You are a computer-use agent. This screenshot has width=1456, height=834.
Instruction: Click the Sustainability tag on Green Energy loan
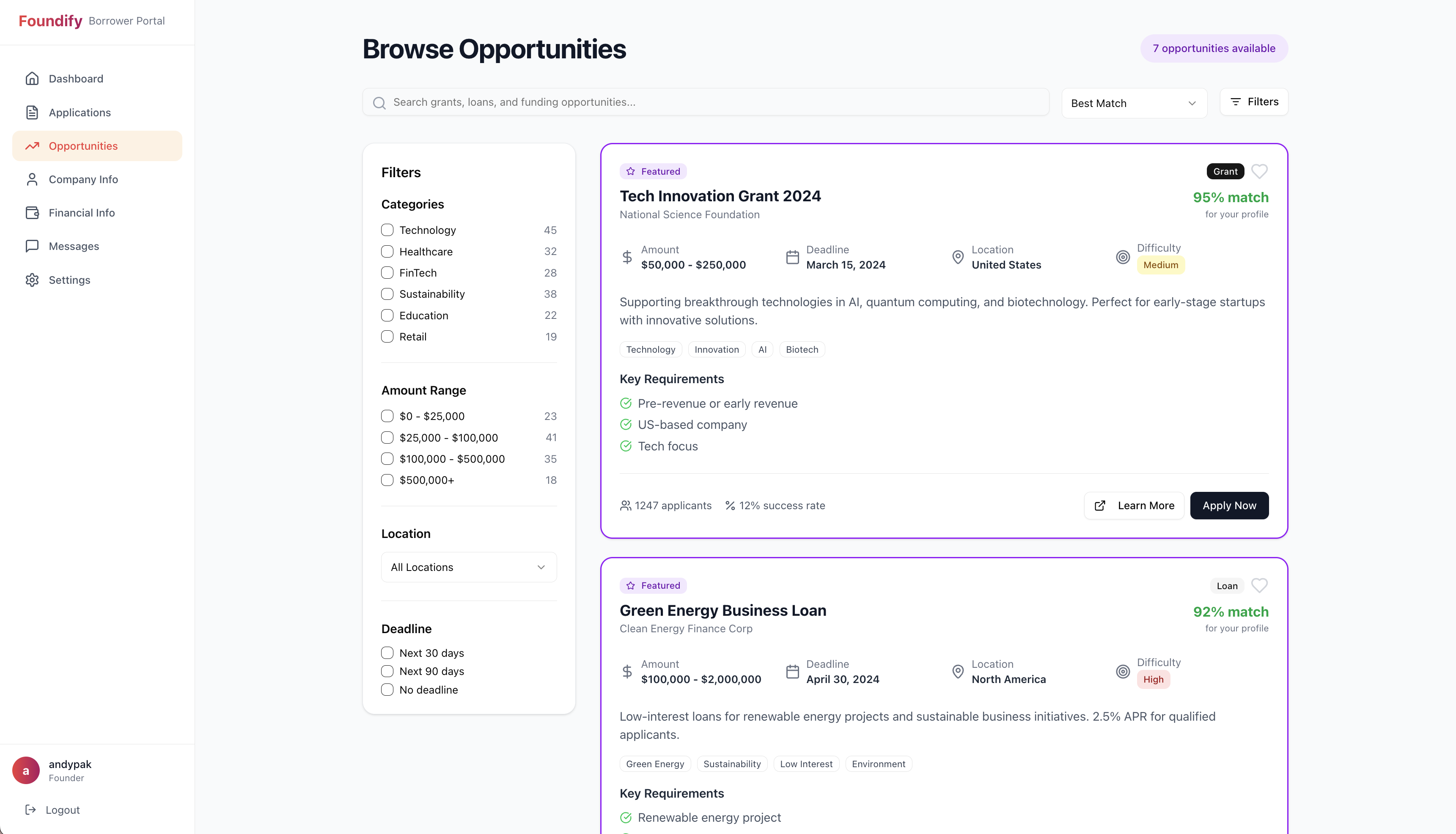pos(731,764)
